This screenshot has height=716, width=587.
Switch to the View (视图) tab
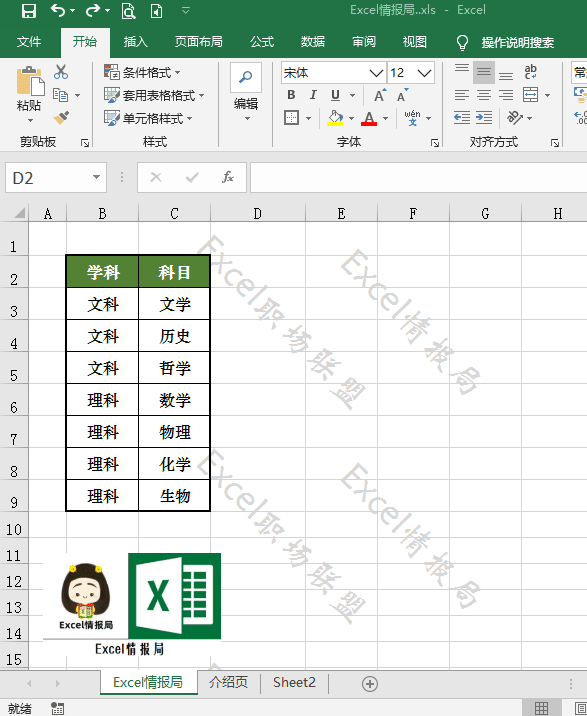click(x=415, y=42)
